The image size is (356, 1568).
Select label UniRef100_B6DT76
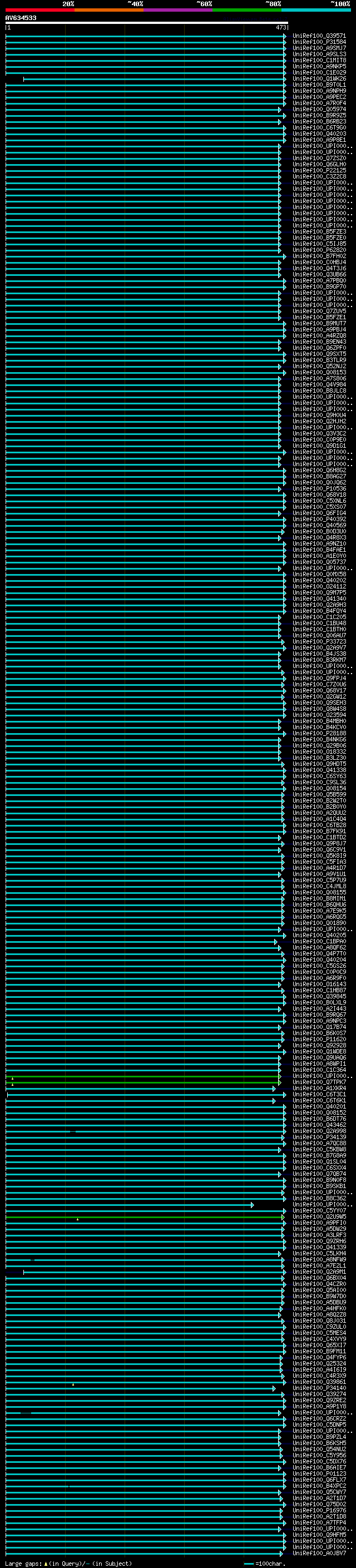tap(319, 1119)
